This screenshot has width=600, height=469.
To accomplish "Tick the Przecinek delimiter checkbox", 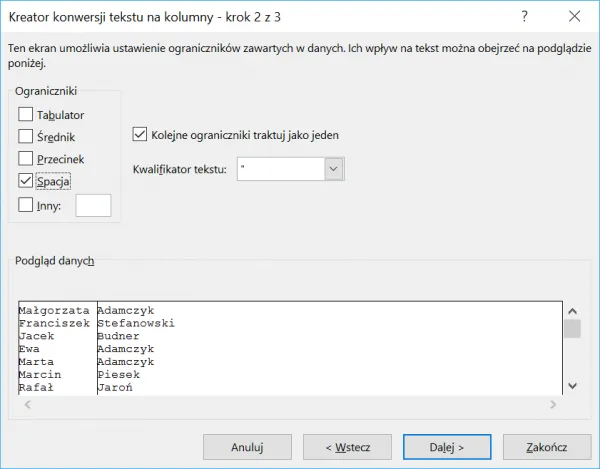I will [x=26, y=158].
